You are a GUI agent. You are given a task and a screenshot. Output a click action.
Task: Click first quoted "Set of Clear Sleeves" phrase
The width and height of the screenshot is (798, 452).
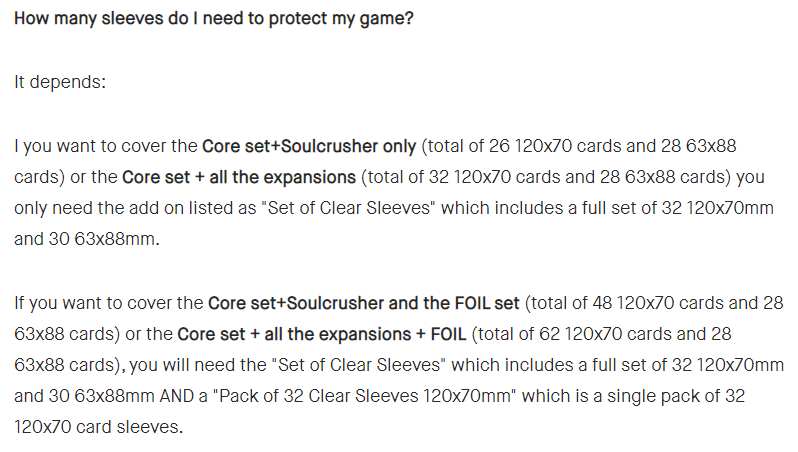coord(349,209)
